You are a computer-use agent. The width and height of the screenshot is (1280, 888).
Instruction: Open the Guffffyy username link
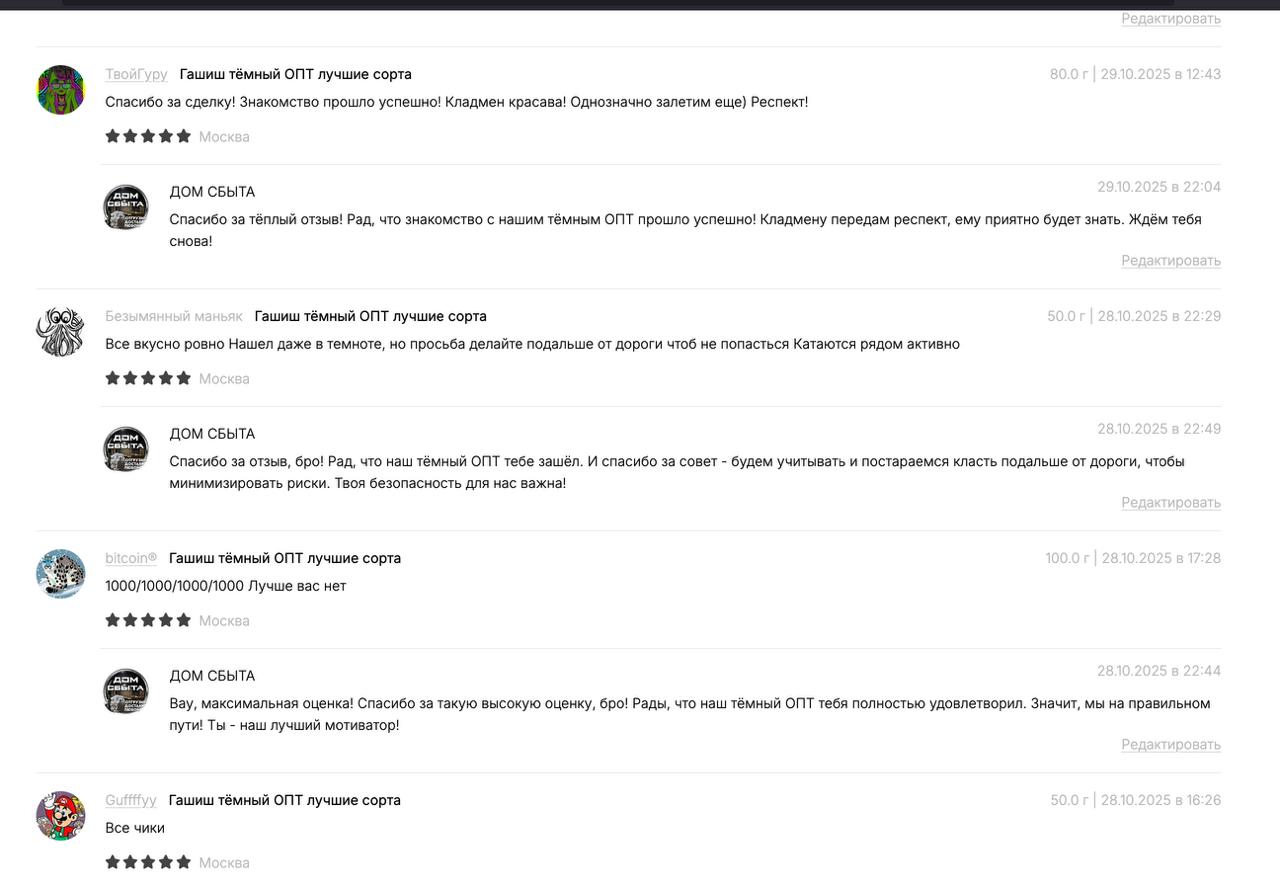131,800
